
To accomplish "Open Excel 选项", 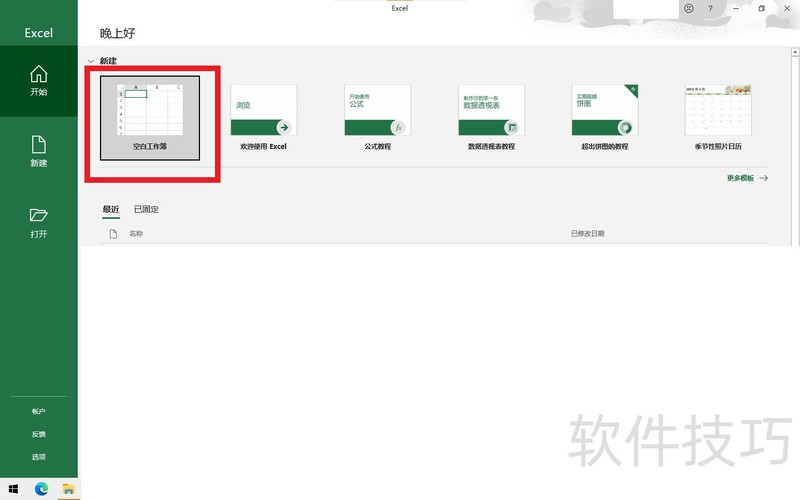I will click(39, 457).
